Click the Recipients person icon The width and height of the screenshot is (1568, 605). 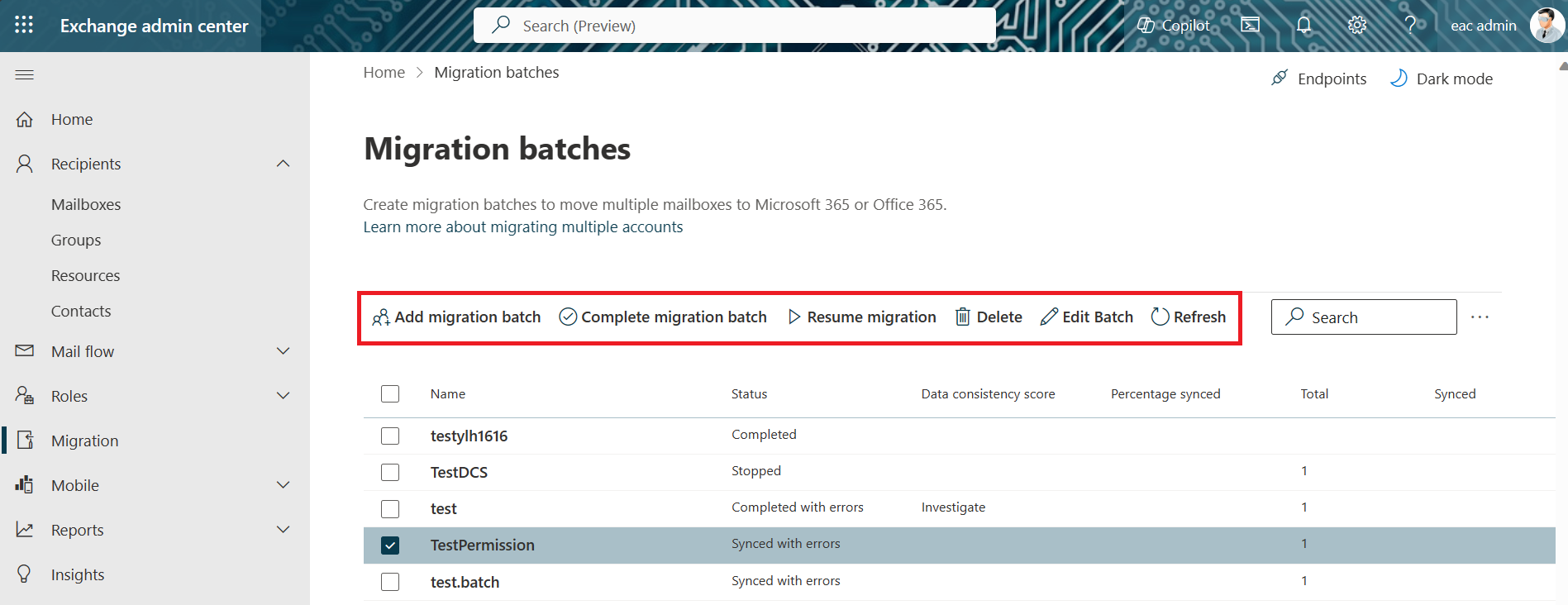pos(25,164)
